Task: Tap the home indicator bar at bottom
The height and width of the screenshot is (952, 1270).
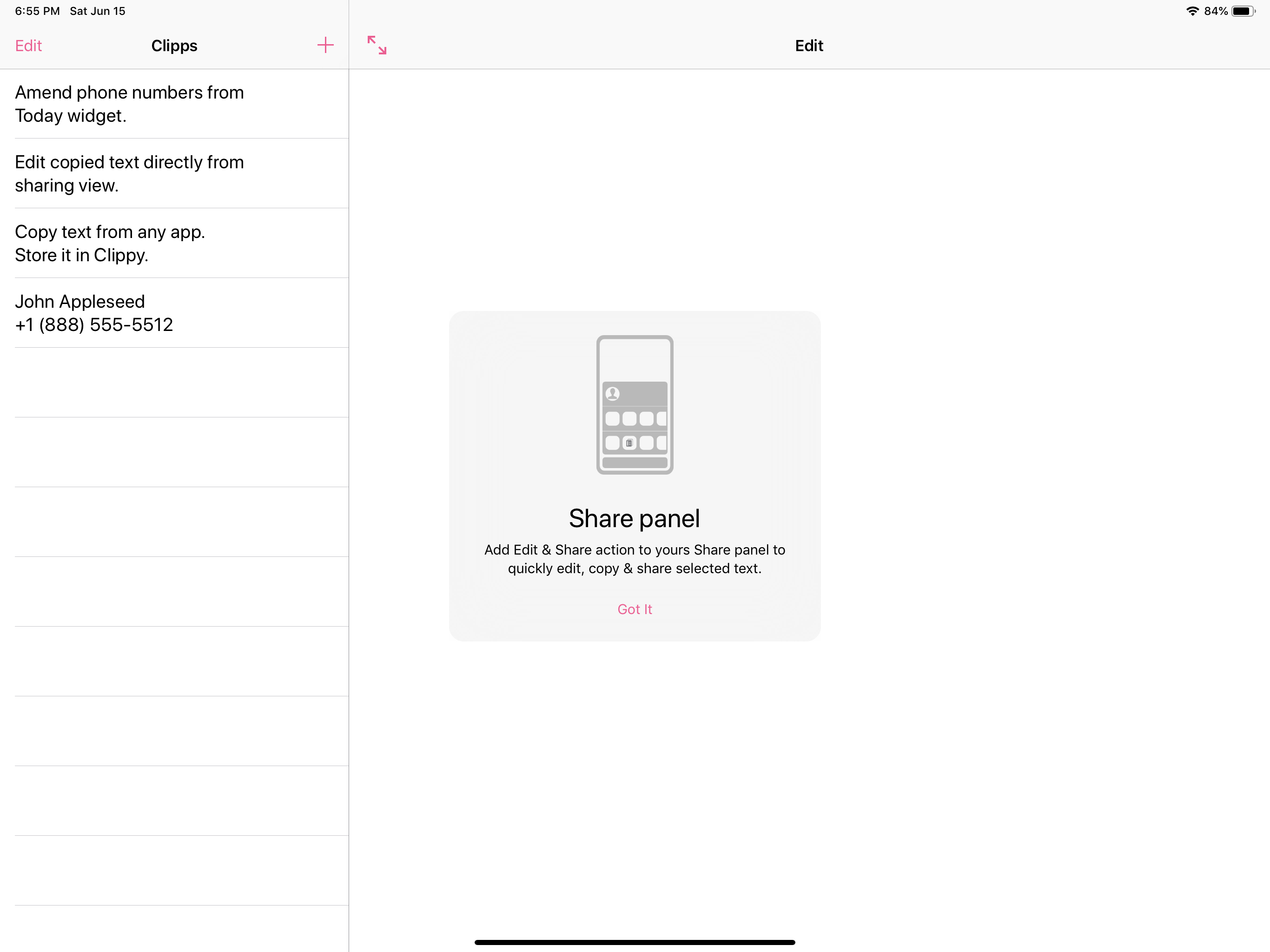Action: pyautogui.click(x=635, y=942)
